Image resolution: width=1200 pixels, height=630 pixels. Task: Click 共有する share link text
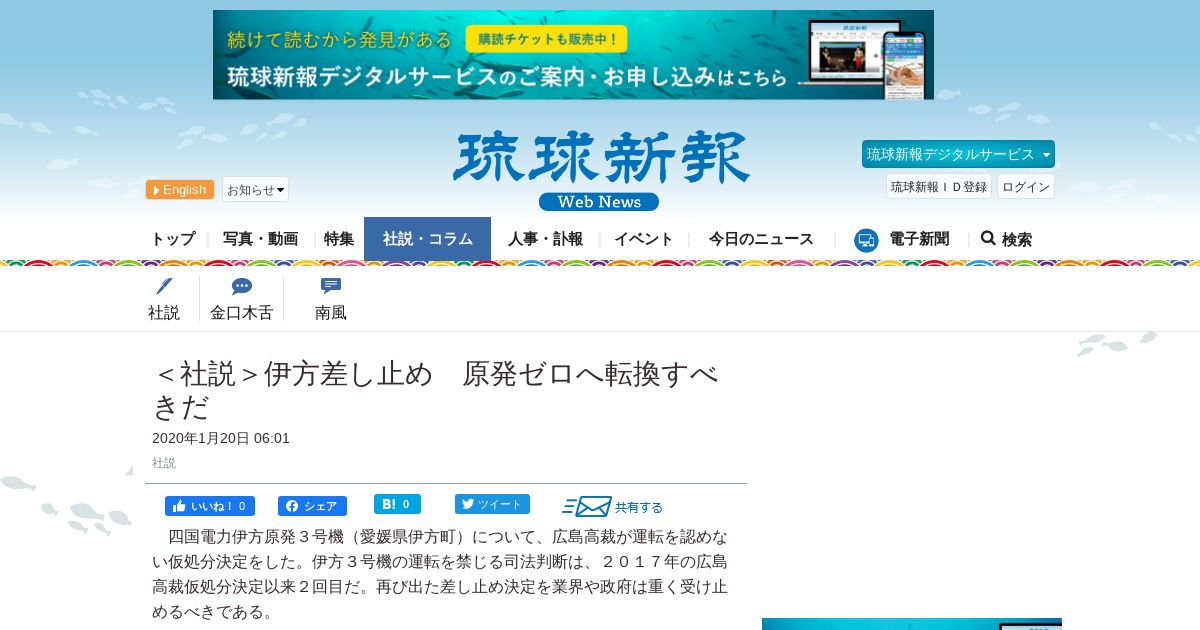pyautogui.click(x=639, y=507)
